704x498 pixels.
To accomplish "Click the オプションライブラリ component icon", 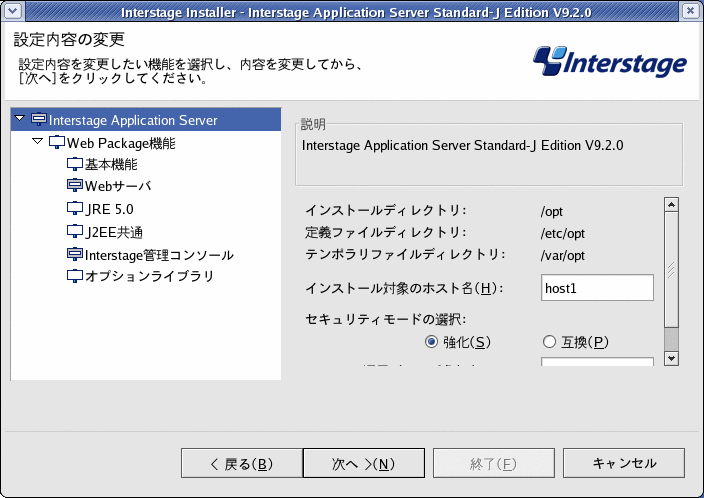I will (x=75, y=276).
